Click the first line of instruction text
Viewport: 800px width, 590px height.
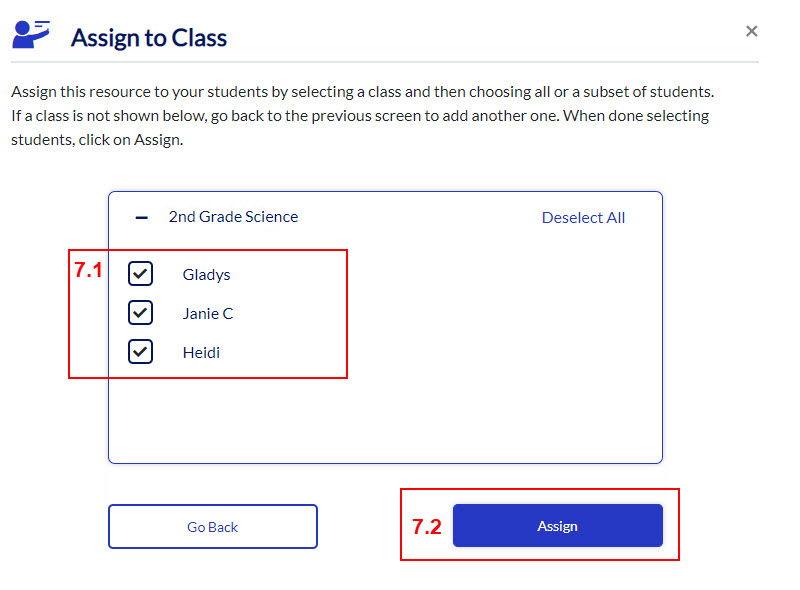click(x=362, y=92)
